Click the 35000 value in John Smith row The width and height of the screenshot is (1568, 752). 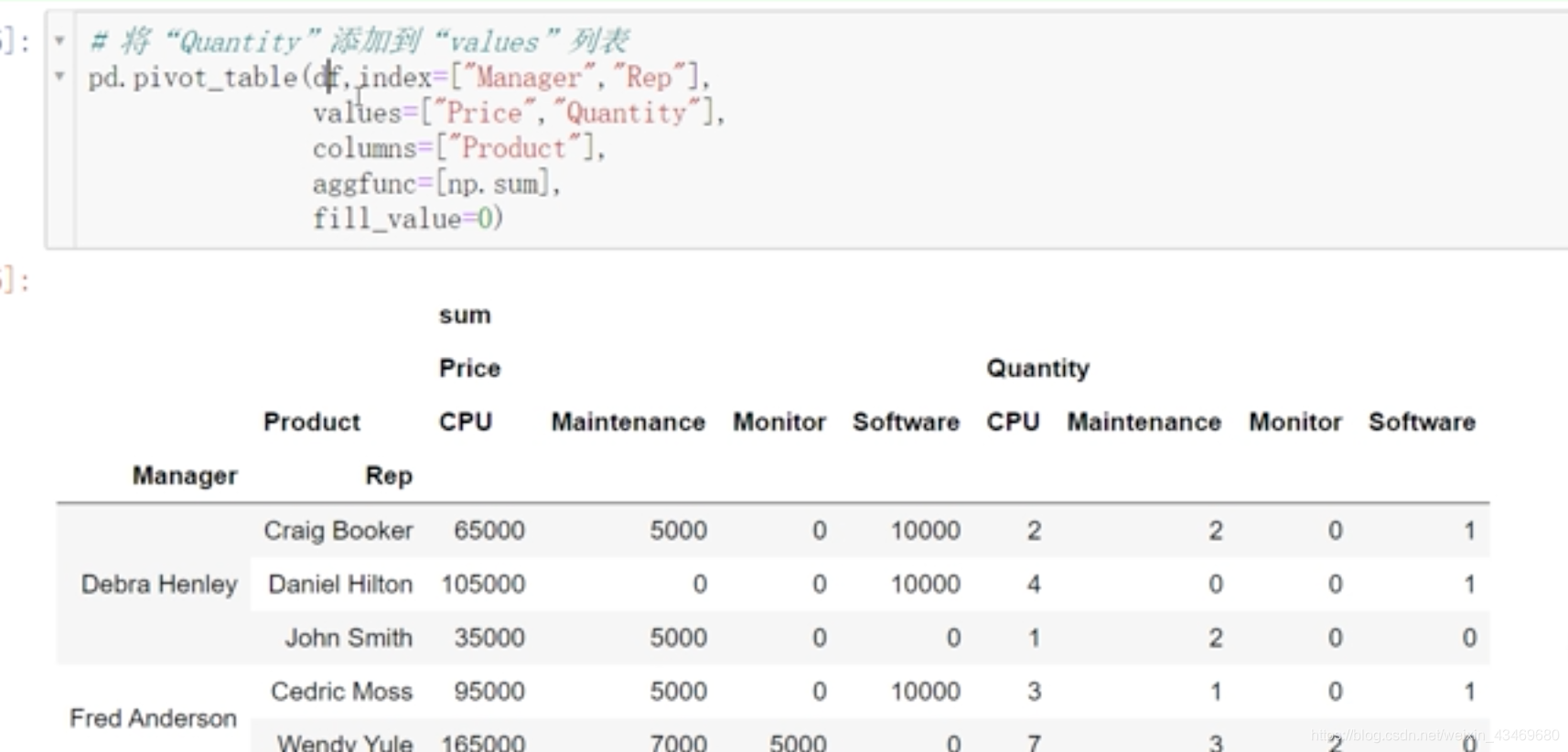(489, 638)
